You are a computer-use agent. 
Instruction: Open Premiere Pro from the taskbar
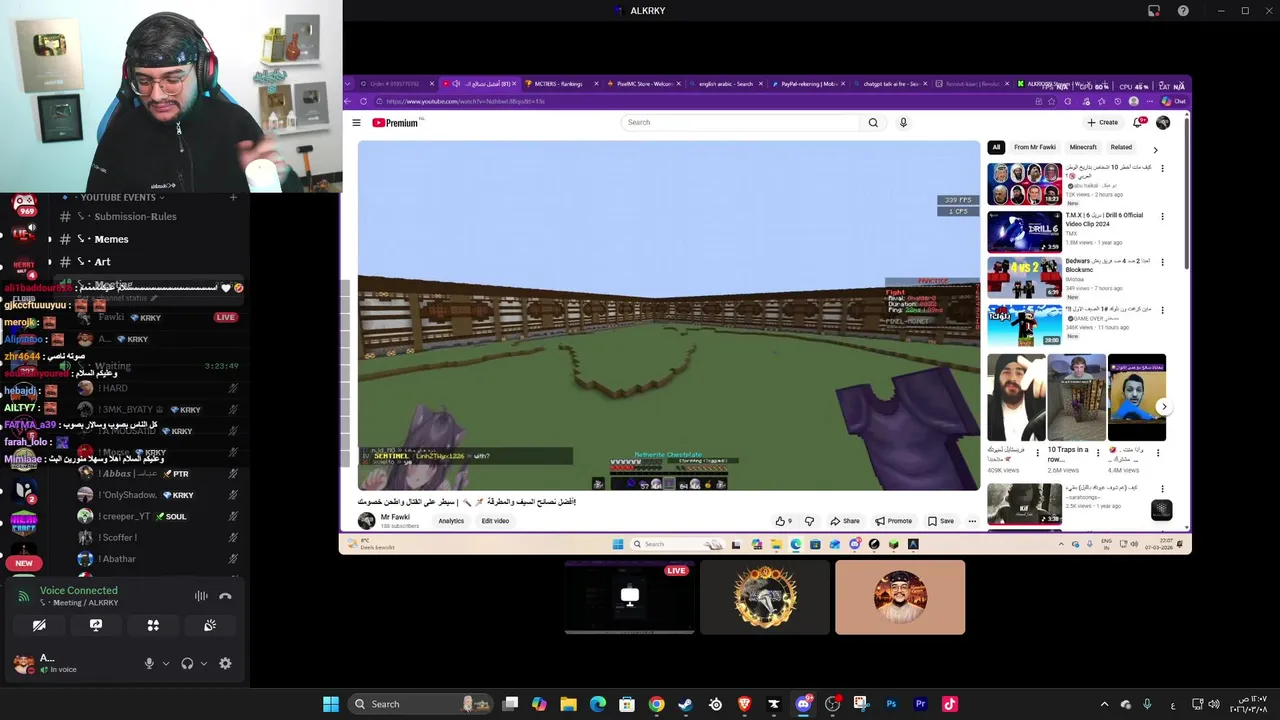click(920, 704)
